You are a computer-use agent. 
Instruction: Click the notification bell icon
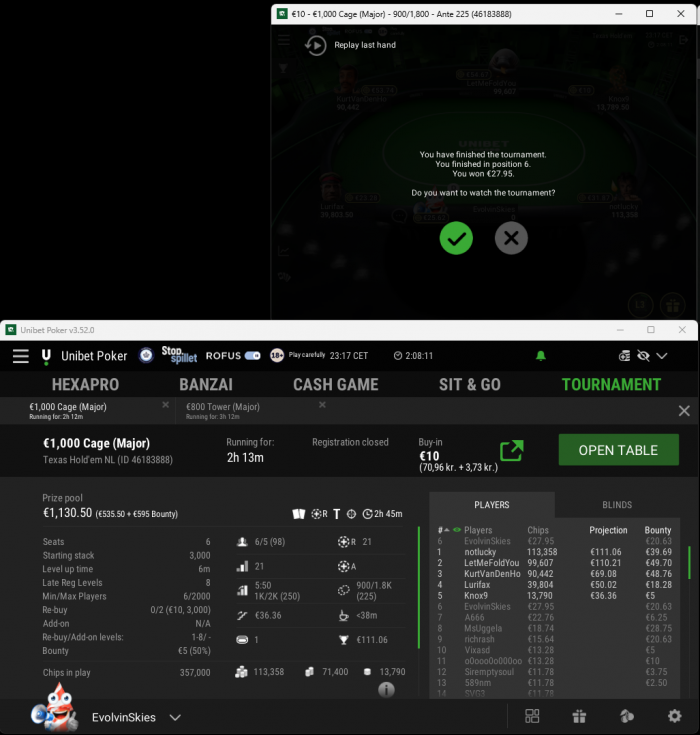click(541, 356)
